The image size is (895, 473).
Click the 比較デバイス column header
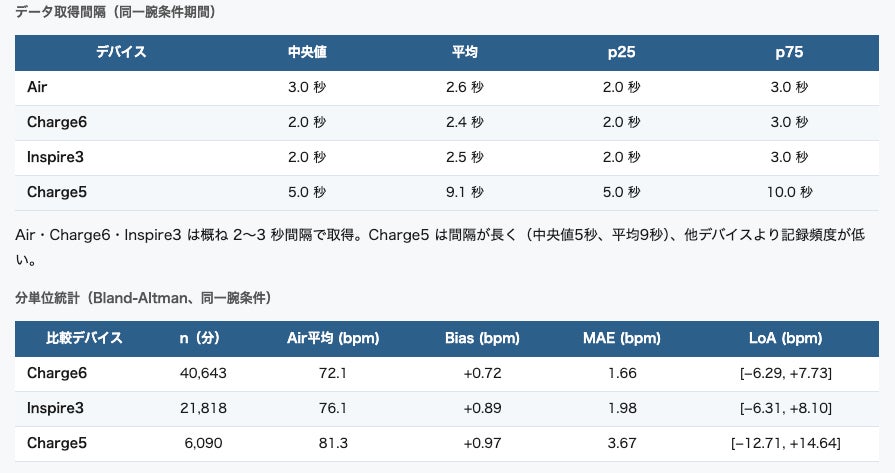click(x=84, y=338)
